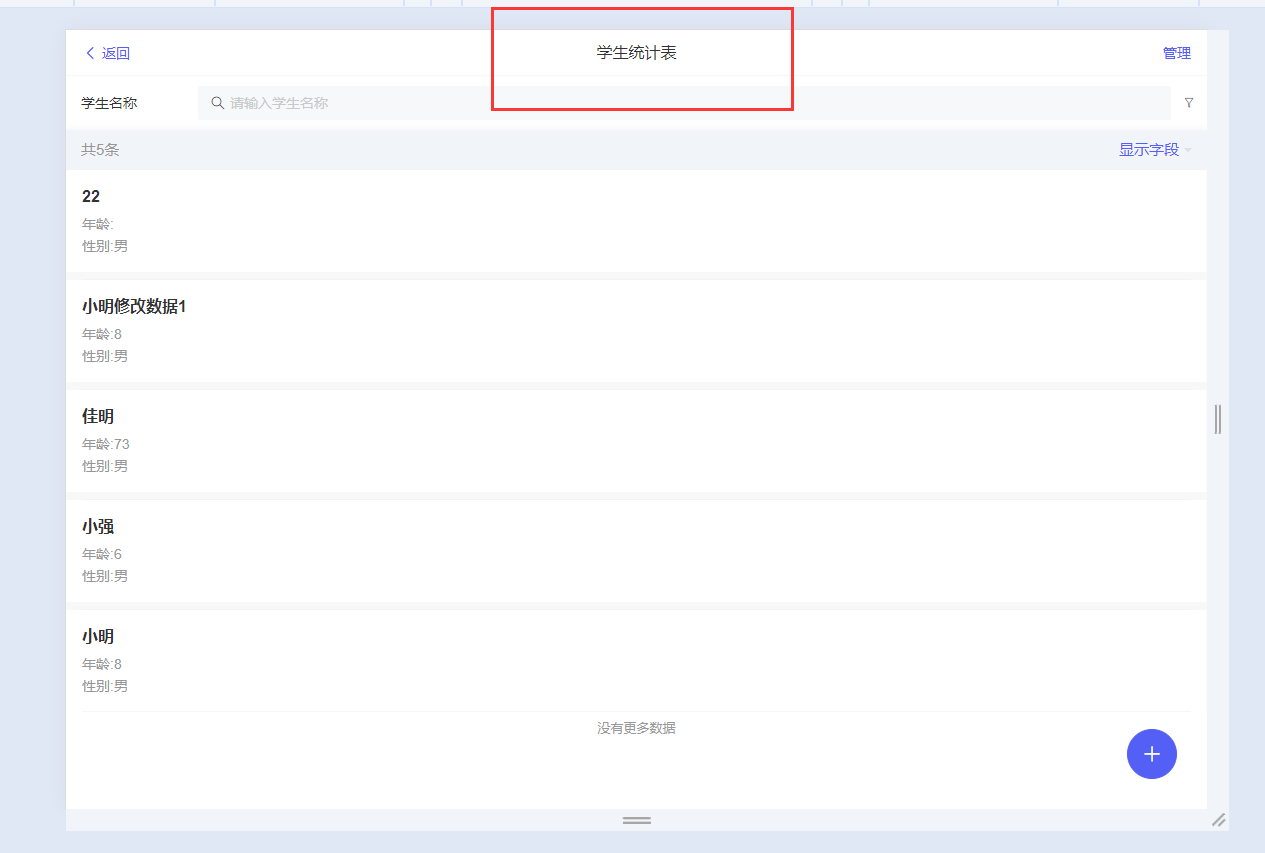Screen dimensions: 1265x853
Task: Click the 返回 back text
Action: click(116, 53)
